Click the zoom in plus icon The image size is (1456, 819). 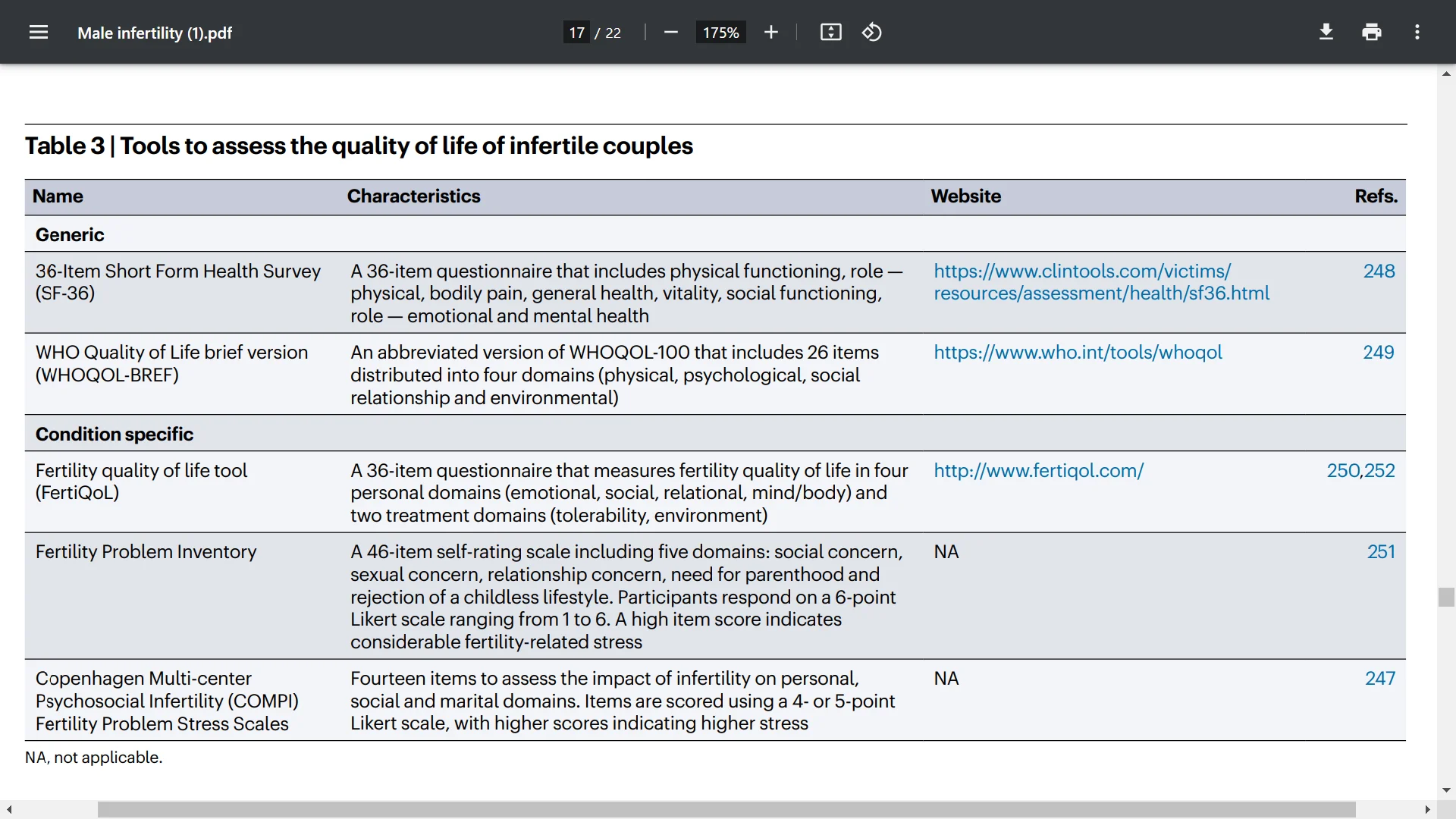[771, 33]
